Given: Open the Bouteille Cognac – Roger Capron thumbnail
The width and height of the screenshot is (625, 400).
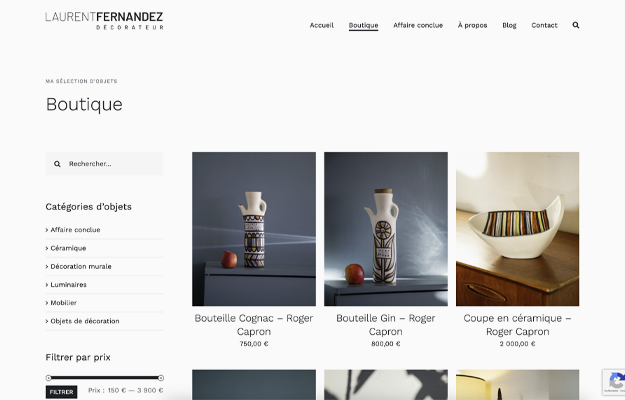Looking at the screenshot, I should coord(254,229).
